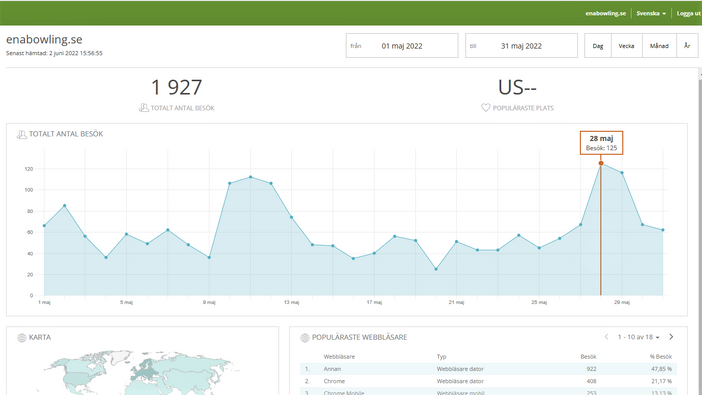The image size is (702, 395).
Task: Click Logga ut link
Action: pos(689,13)
